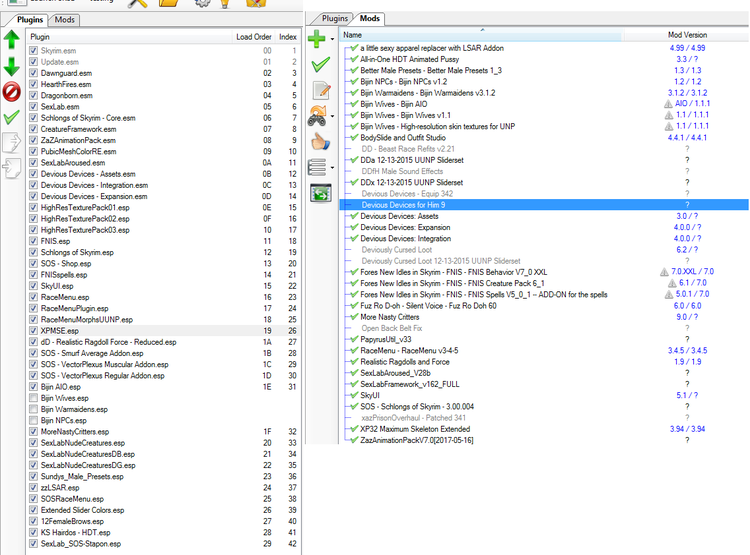Select Plugins tab in left panel
The width and height of the screenshot is (750, 555).
tap(30, 20)
